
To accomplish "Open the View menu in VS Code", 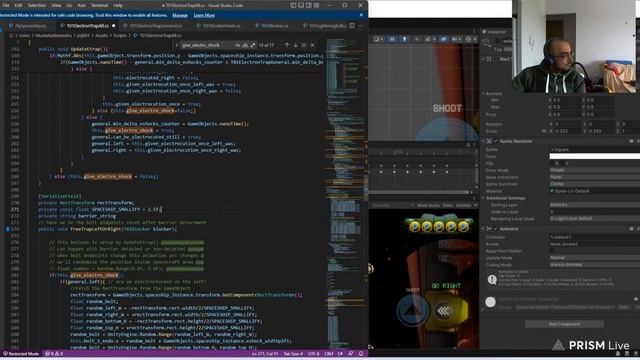I will [56, 5].
